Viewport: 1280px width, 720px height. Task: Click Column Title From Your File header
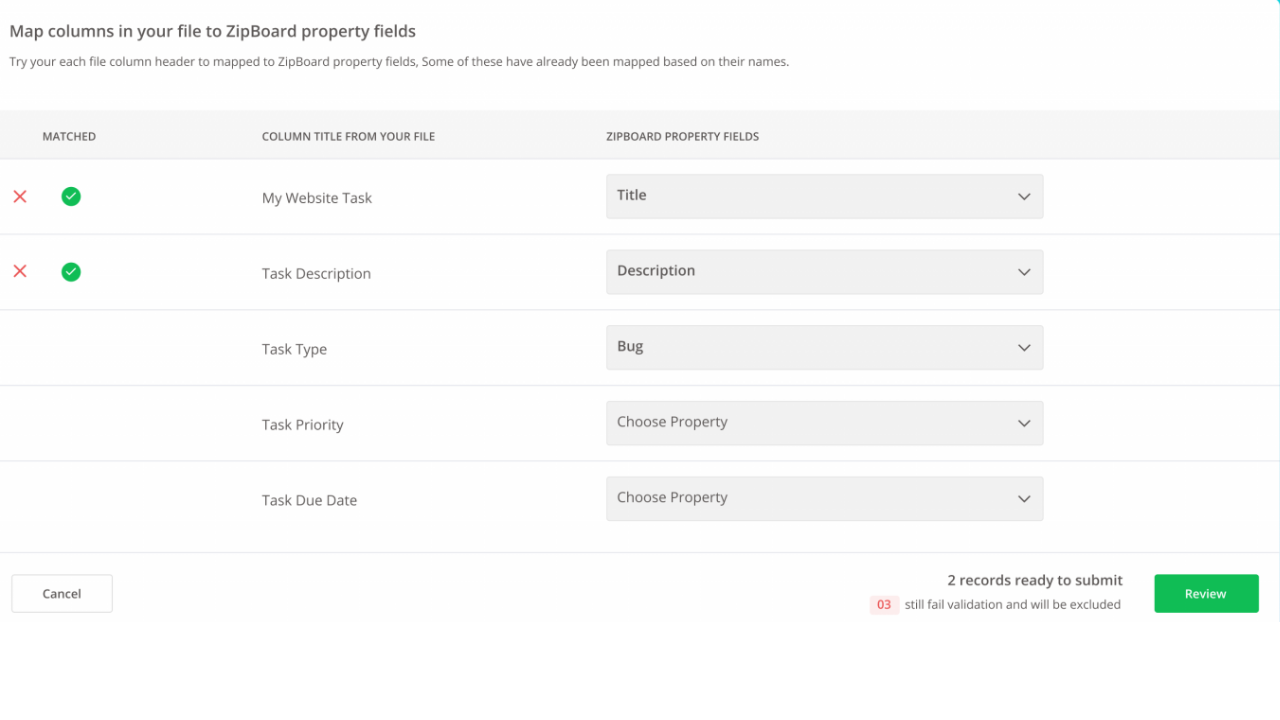click(348, 136)
